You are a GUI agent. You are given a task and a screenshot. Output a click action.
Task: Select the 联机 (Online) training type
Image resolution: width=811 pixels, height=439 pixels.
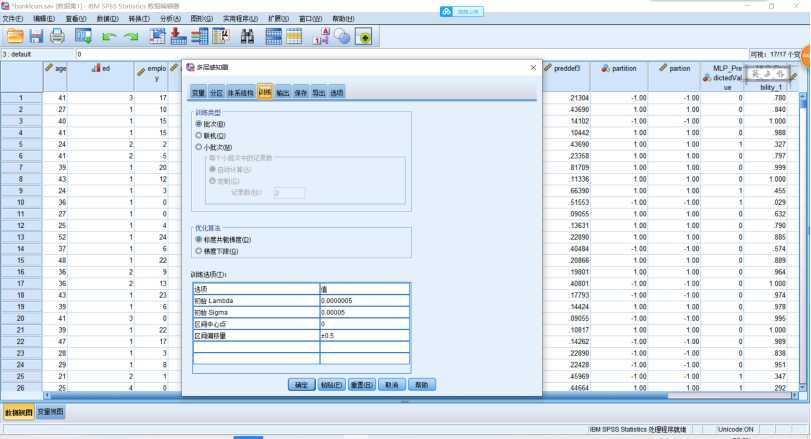tap(199, 135)
